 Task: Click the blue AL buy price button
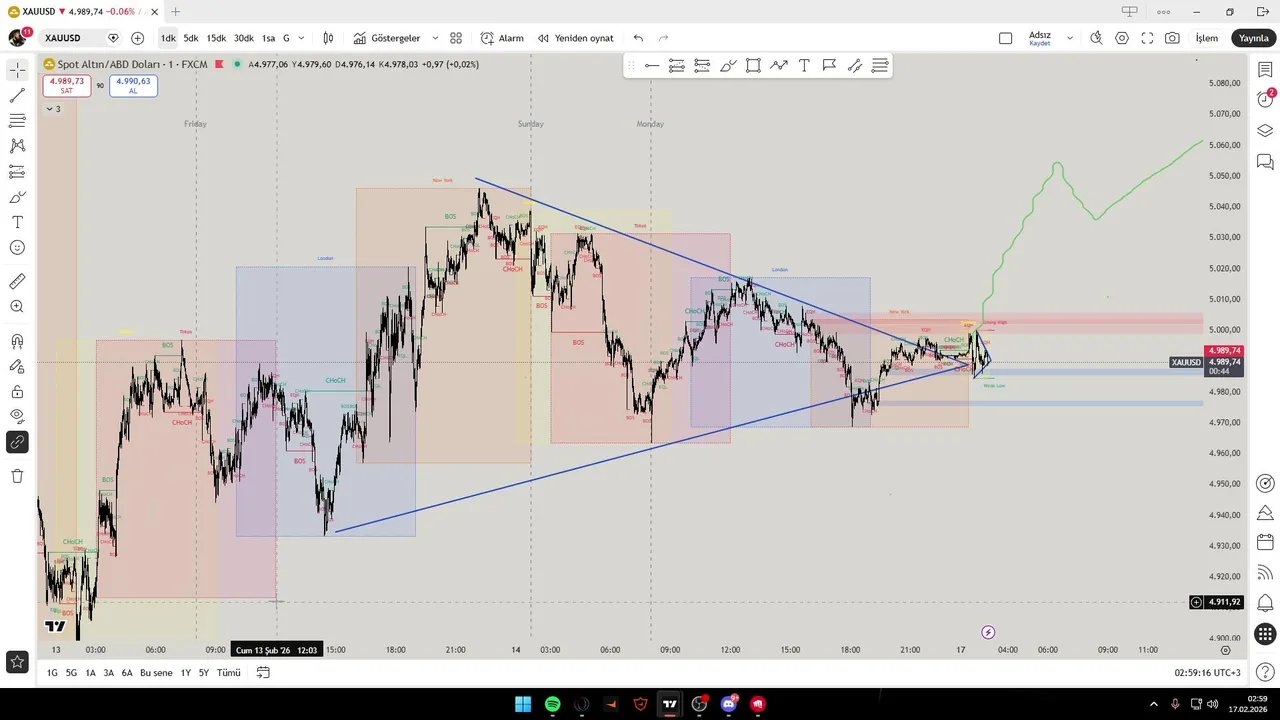pos(133,86)
